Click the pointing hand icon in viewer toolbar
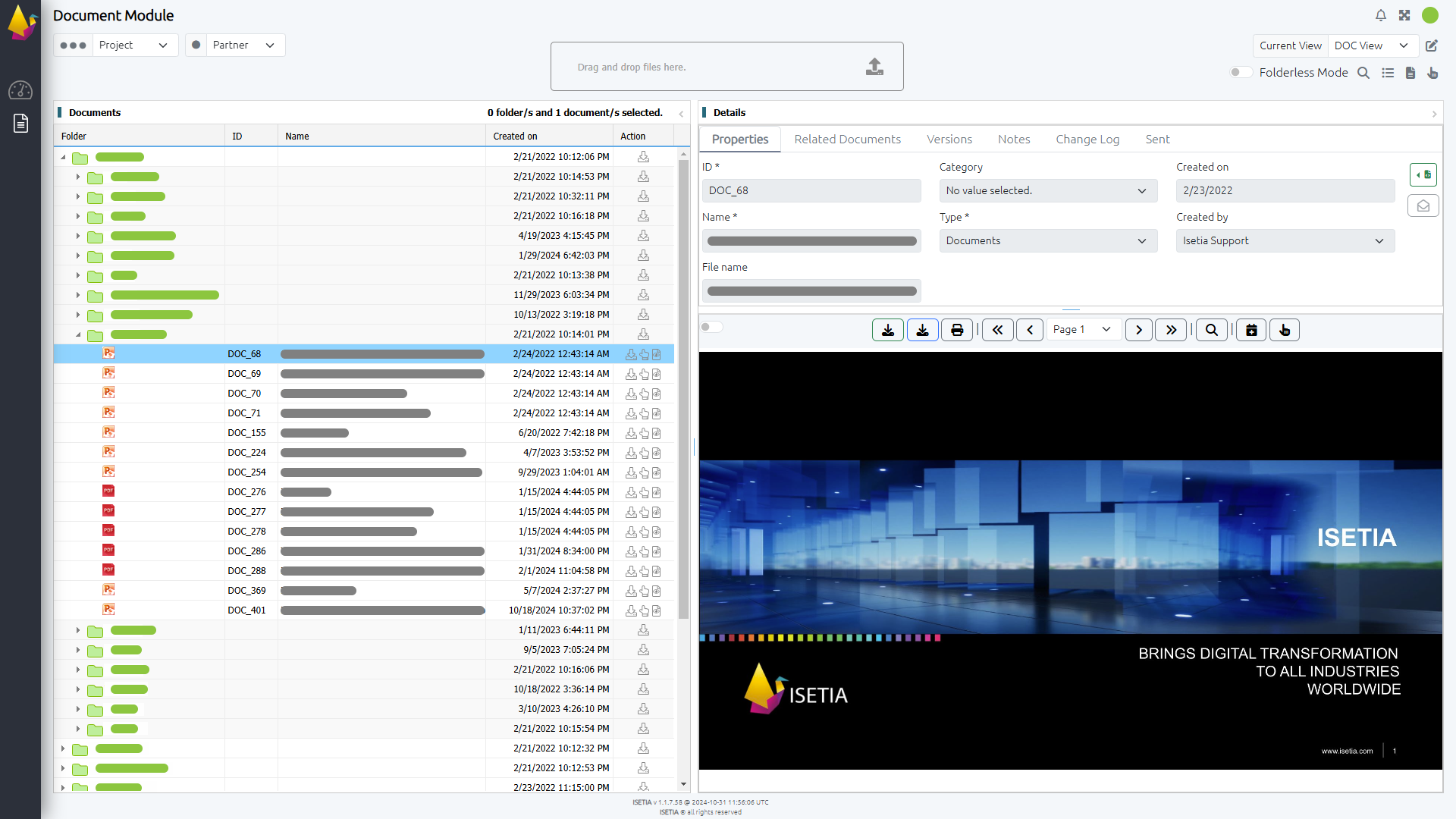The image size is (1456, 819). (x=1285, y=330)
